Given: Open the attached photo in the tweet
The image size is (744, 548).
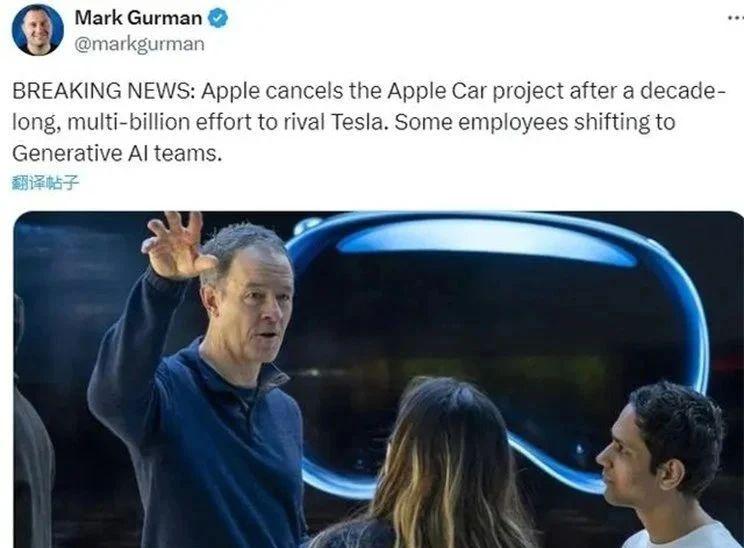Looking at the screenshot, I should [x=378, y=380].
